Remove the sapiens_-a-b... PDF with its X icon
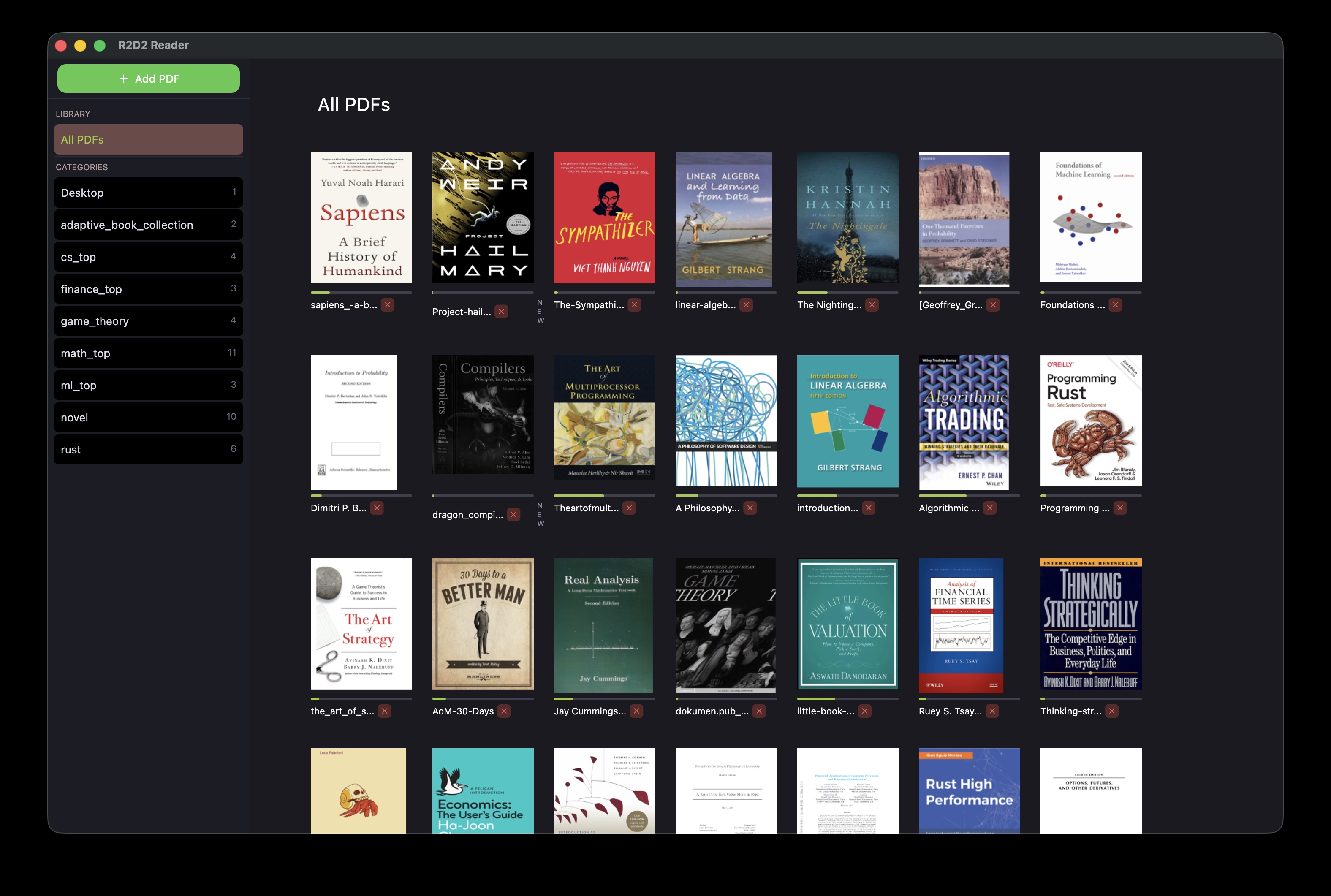The height and width of the screenshot is (896, 1331). [388, 304]
